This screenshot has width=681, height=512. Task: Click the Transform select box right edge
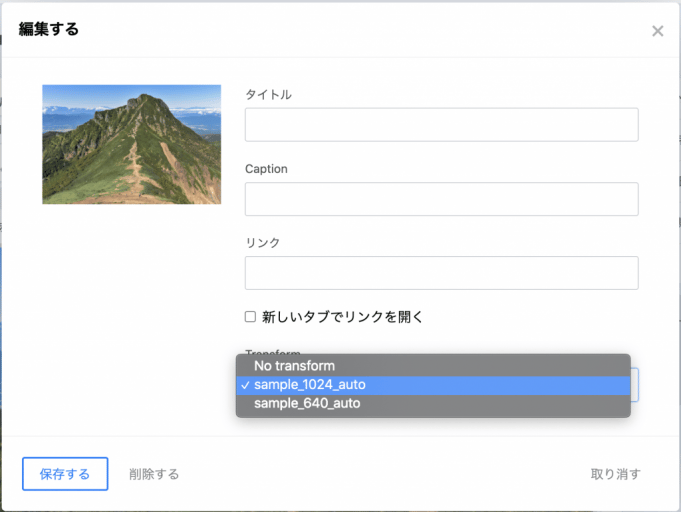pyautogui.click(x=634, y=385)
